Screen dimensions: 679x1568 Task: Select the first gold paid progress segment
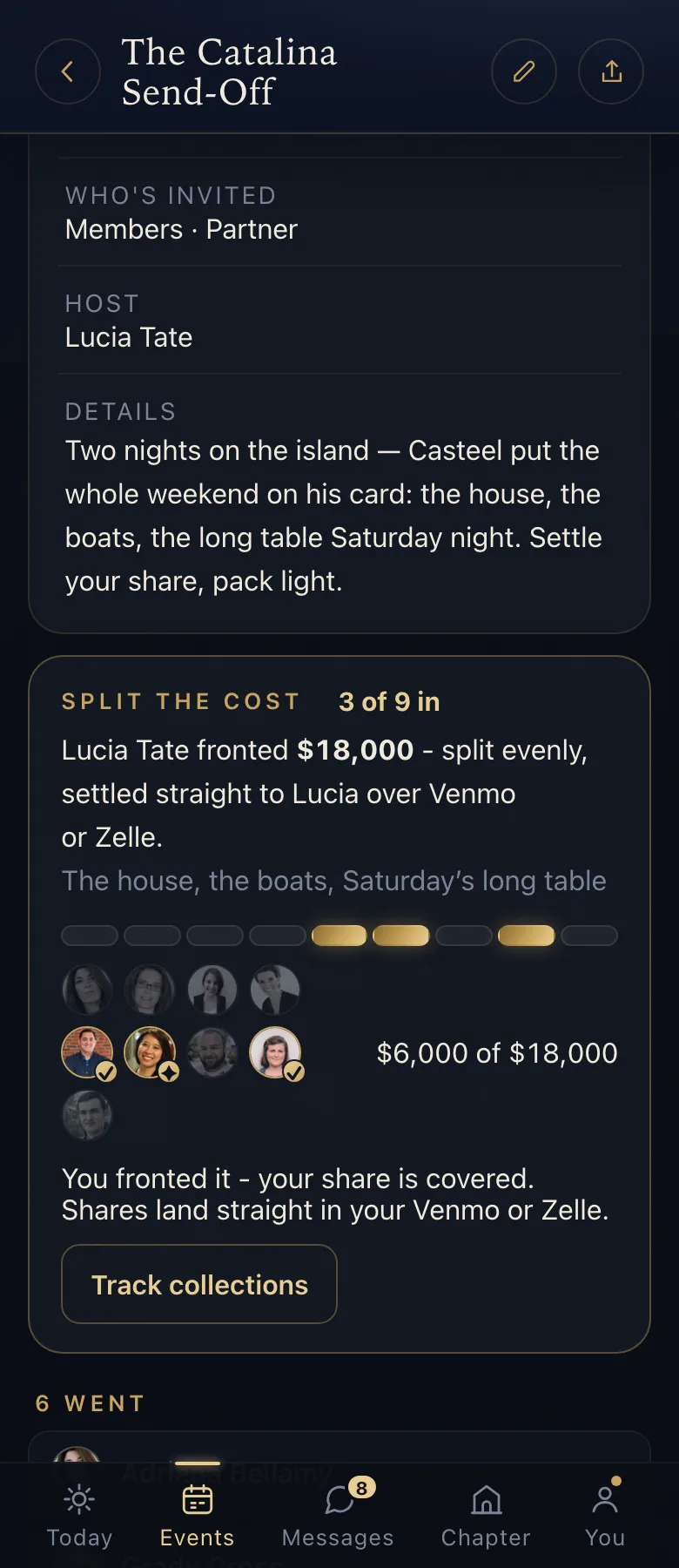pos(339,936)
